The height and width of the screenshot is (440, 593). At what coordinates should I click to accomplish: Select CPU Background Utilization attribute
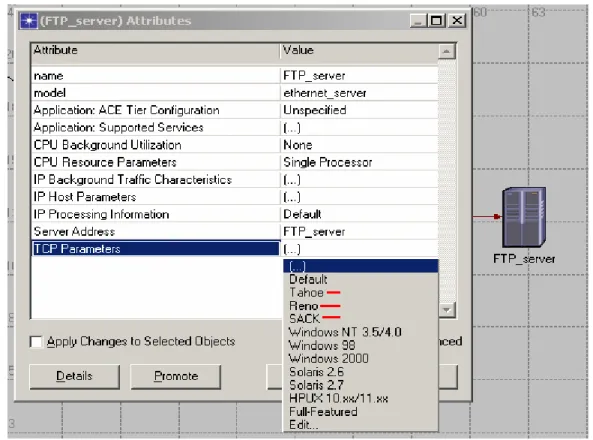click(x=156, y=145)
